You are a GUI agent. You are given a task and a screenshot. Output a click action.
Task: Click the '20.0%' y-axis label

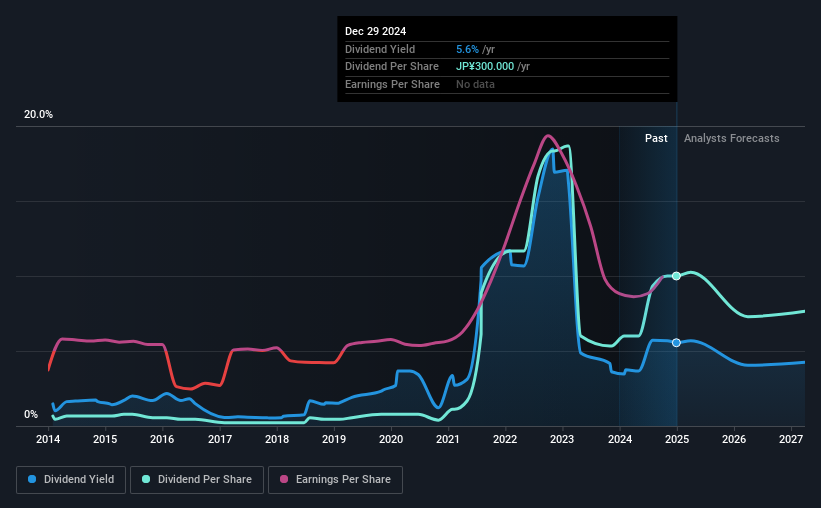tap(38, 115)
